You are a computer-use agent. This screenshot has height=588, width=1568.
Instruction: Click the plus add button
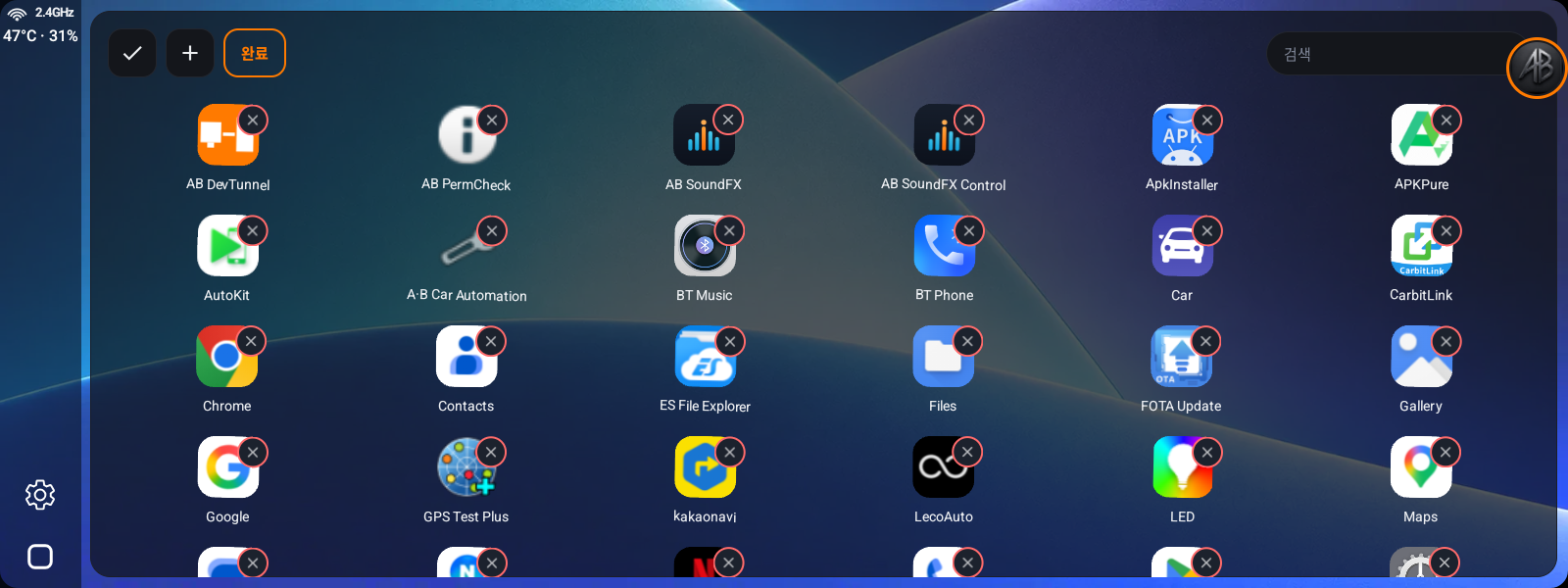click(x=190, y=53)
